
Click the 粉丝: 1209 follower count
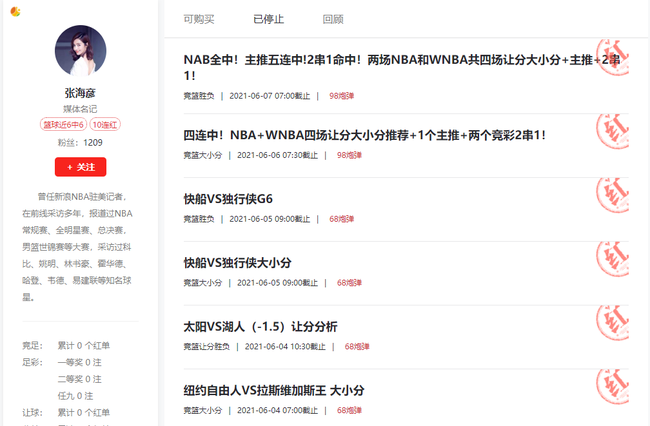(x=80, y=143)
